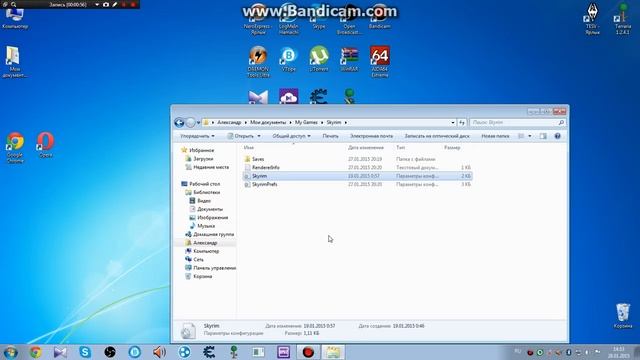This screenshot has width=640, height=360.
Task: Launch Chrome from the taskbar
Action: tap(36, 352)
